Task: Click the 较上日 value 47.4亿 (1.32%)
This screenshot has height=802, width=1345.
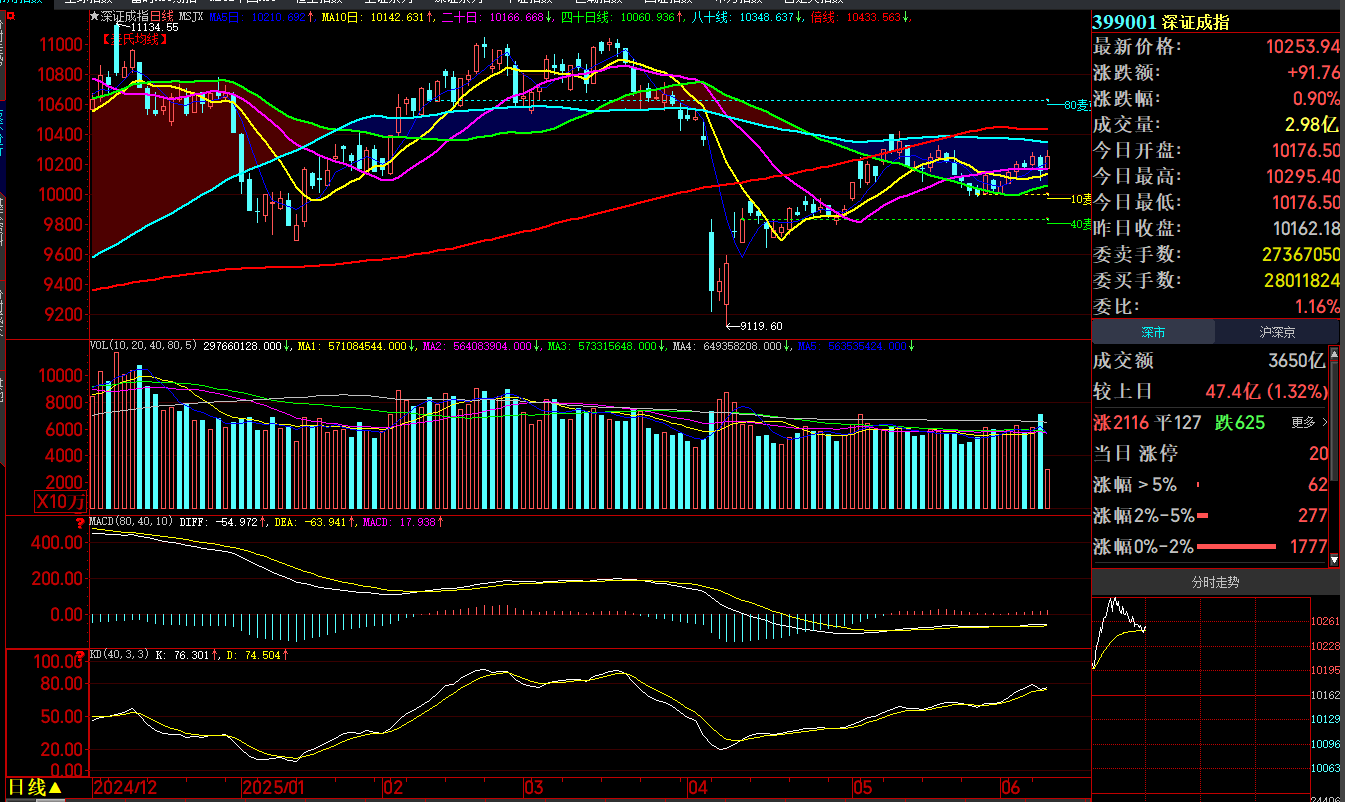Action: click(1266, 392)
